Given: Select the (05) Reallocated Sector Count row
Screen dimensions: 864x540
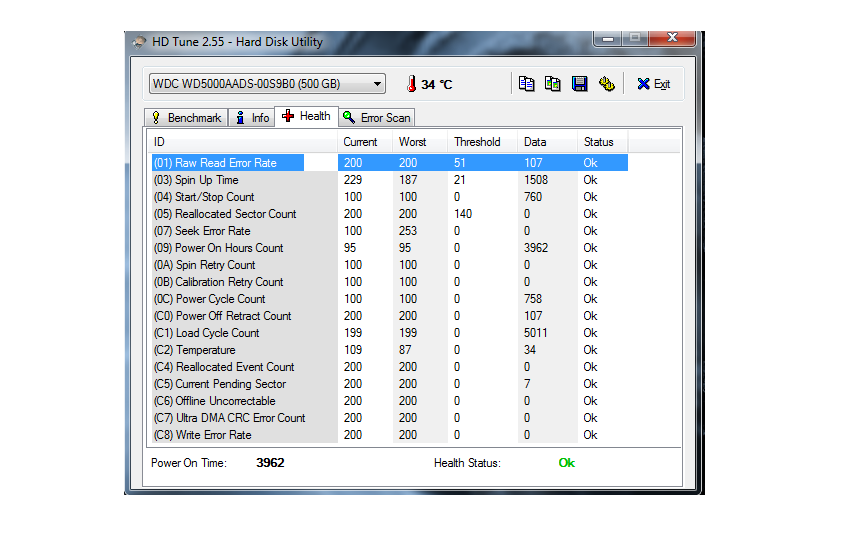Looking at the screenshot, I should (x=390, y=214).
